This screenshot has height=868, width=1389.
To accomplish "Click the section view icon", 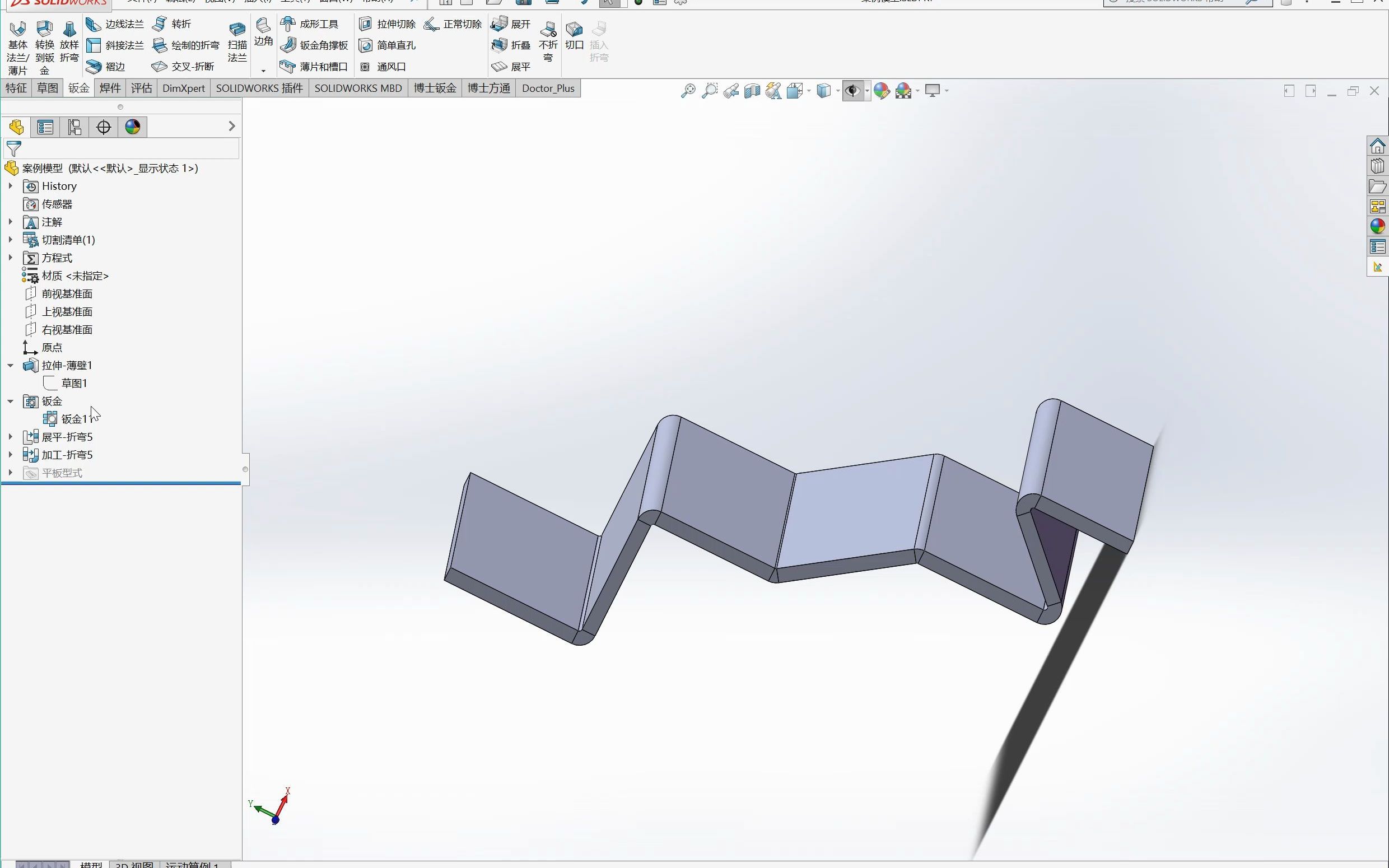I will pos(752,91).
